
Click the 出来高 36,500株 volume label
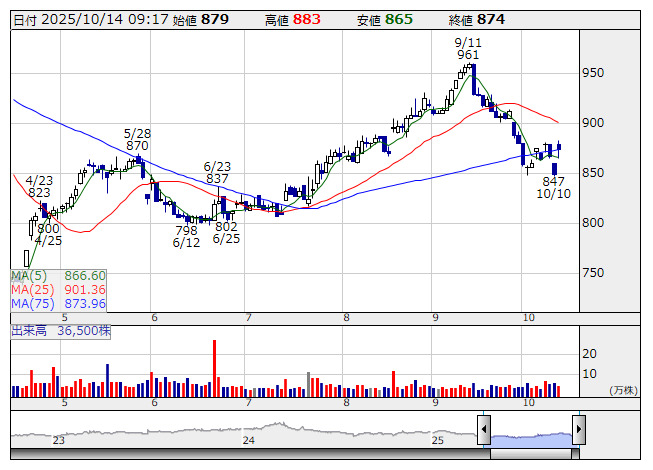click(x=61, y=331)
